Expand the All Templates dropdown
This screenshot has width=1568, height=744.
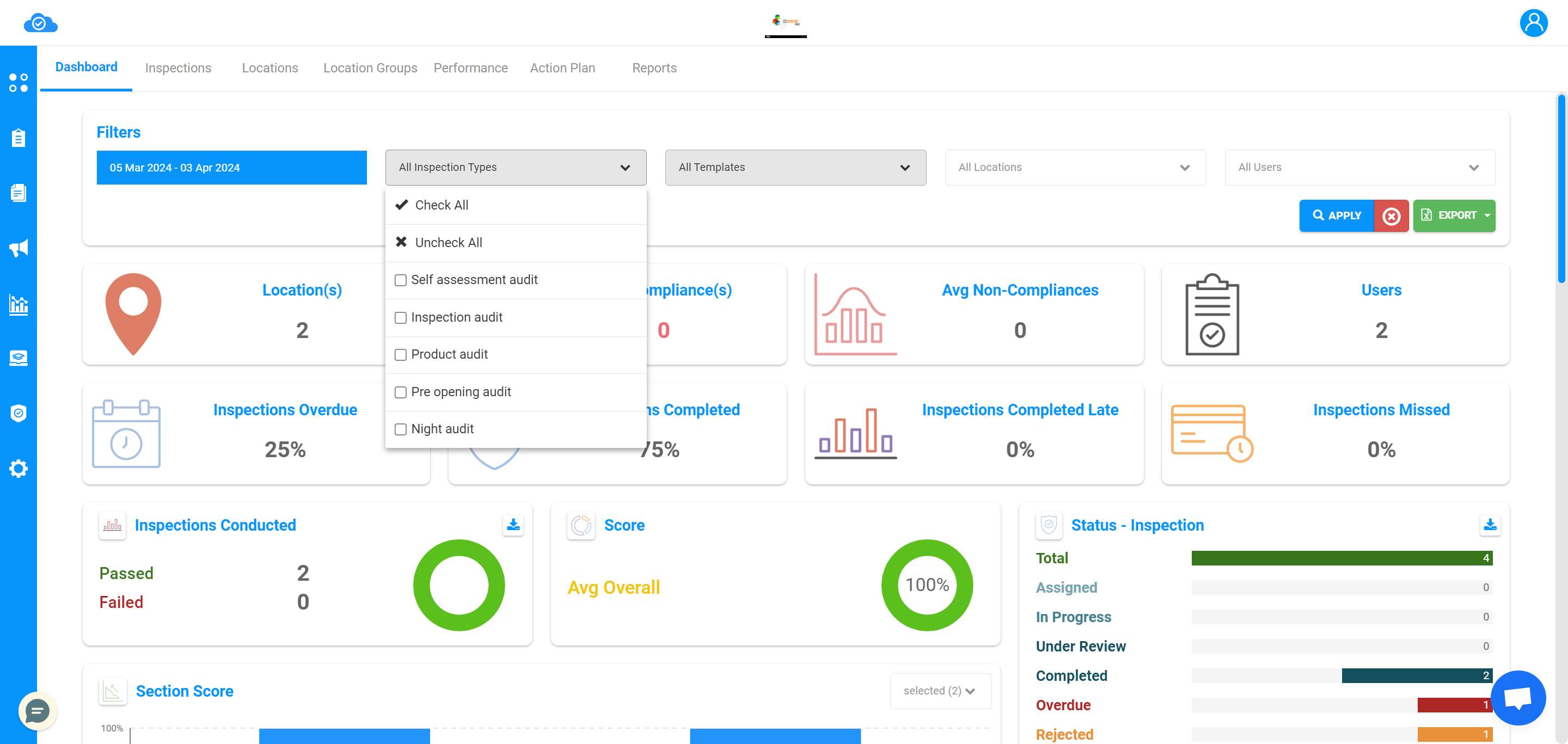795,167
